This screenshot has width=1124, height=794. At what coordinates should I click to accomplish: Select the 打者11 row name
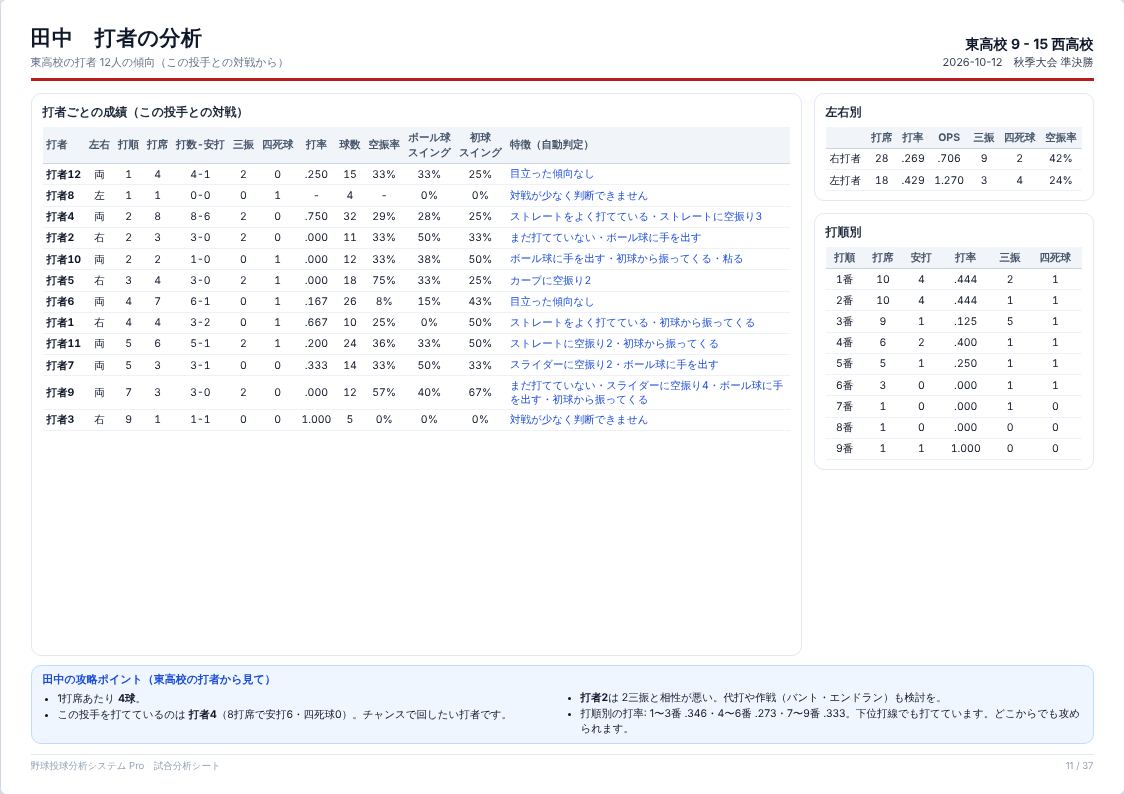pos(64,344)
